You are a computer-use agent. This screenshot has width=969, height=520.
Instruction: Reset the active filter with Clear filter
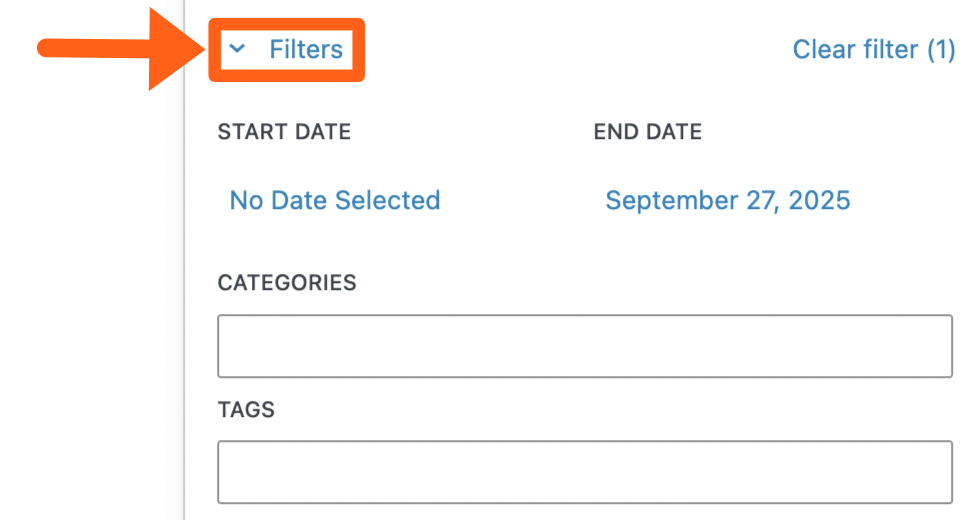(x=873, y=49)
